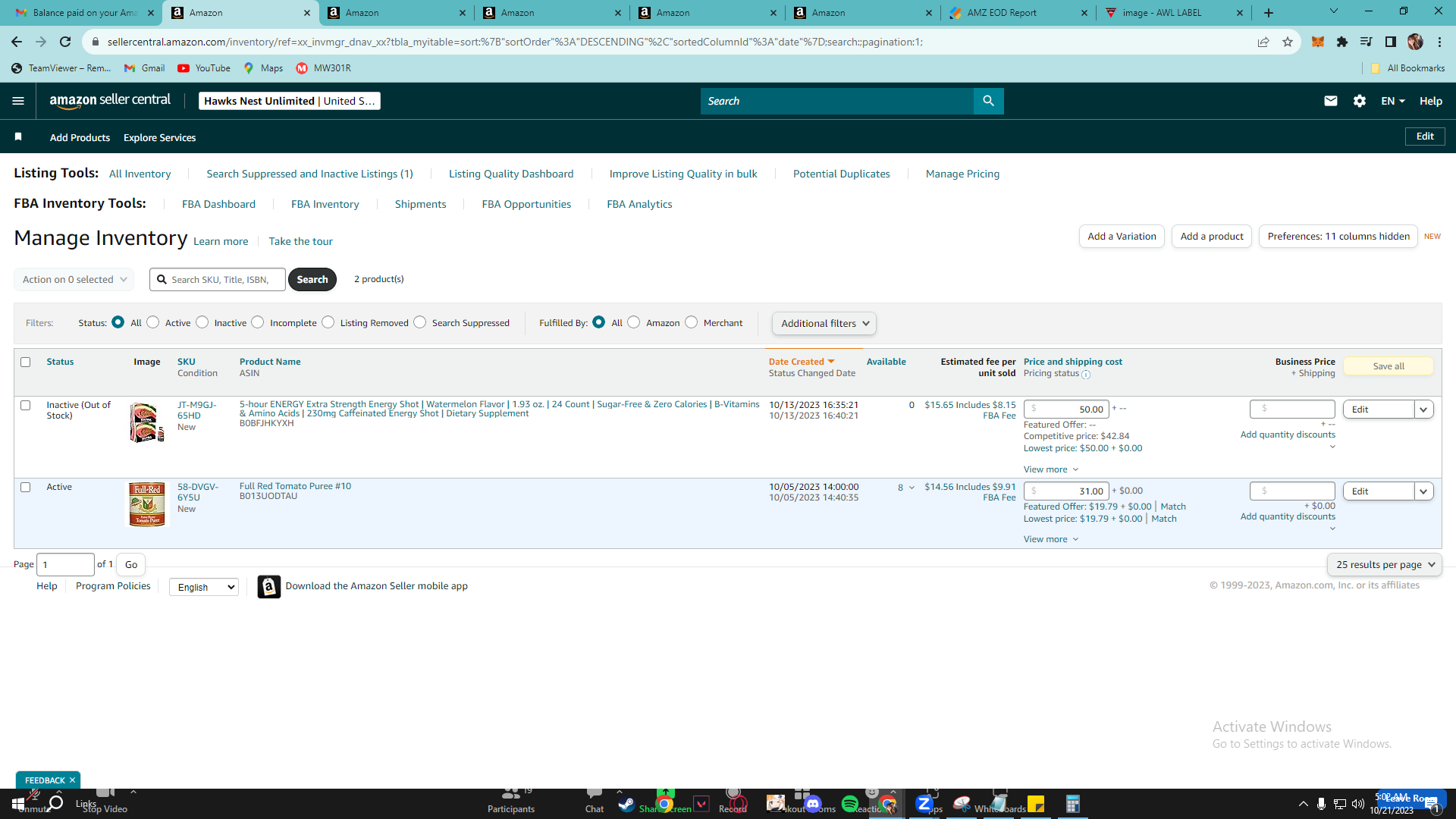Expand View more for the 5-hour ENERGY row
The height and width of the screenshot is (819, 1456).
[x=1051, y=469]
